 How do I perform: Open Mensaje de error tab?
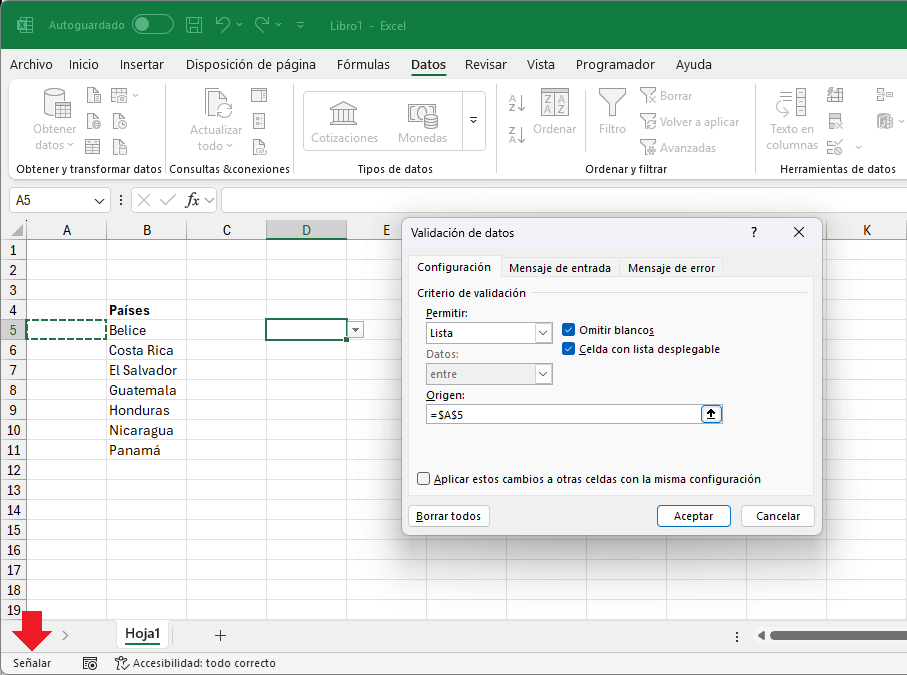[672, 268]
